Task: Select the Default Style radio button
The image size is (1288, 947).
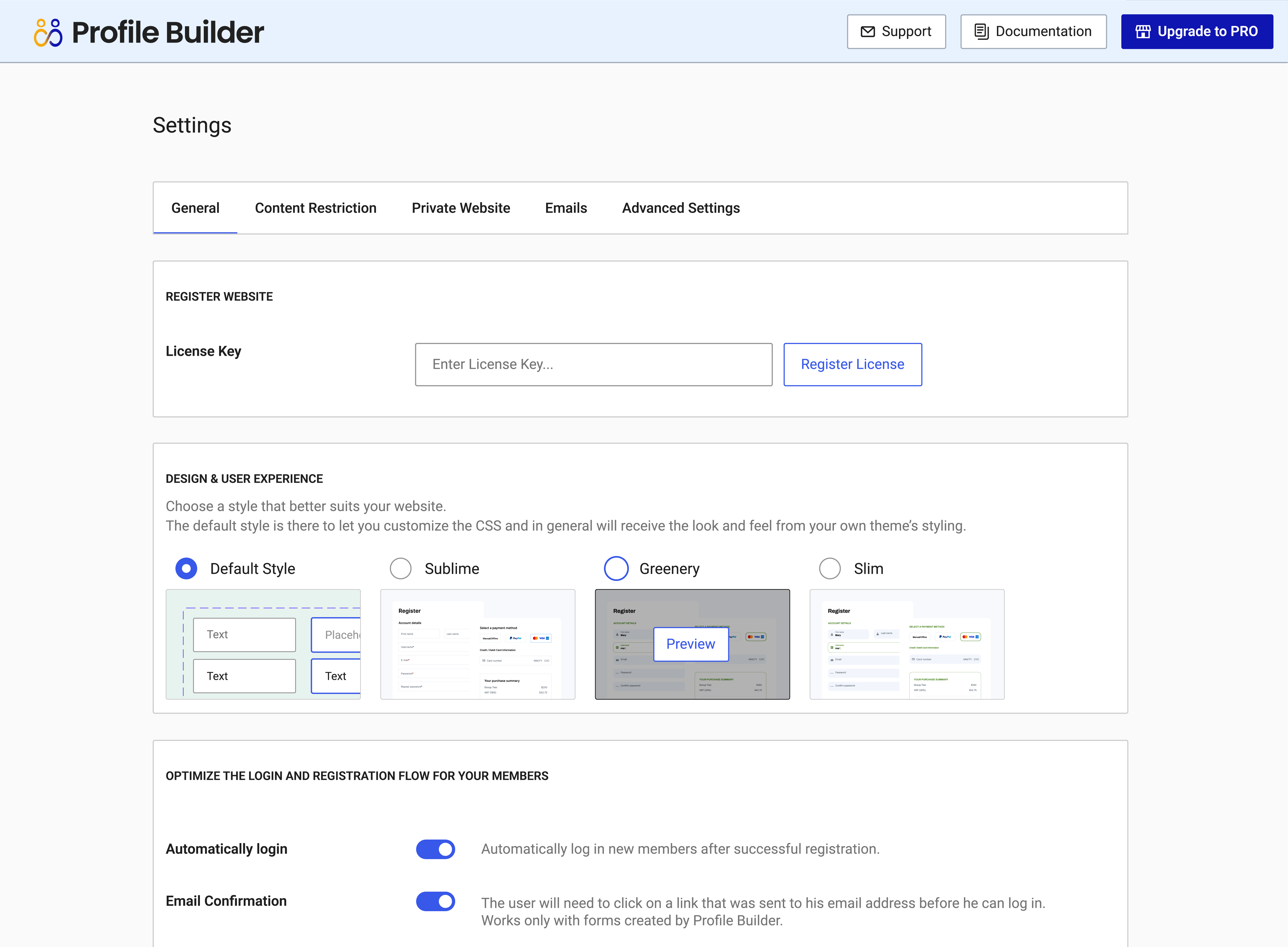Action: 186,569
